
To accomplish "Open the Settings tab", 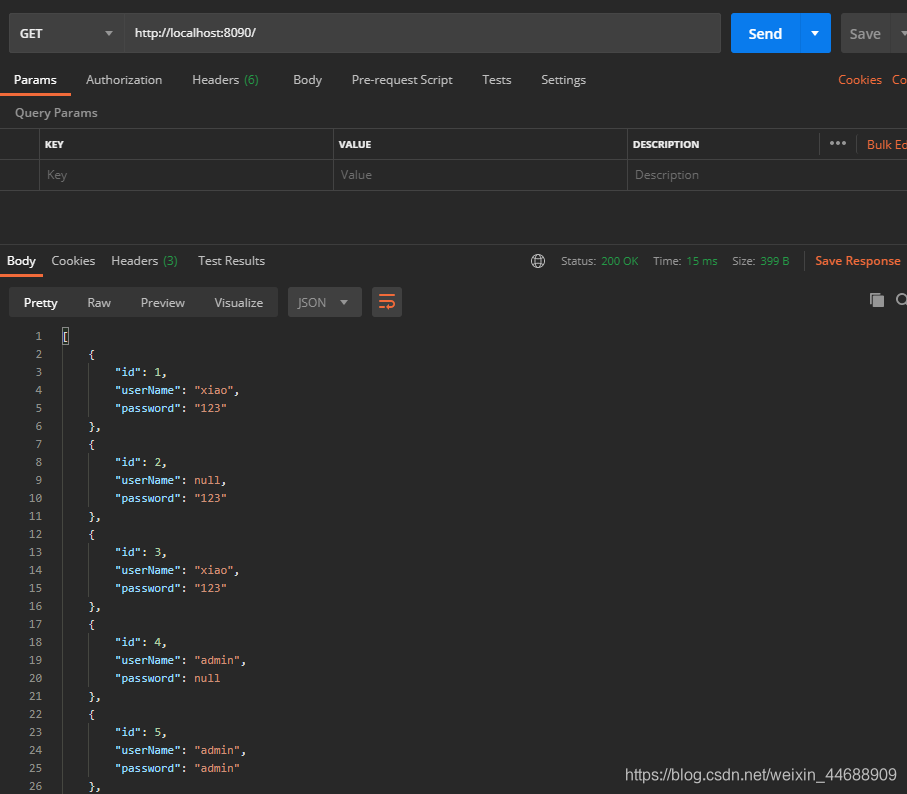I will point(563,80).
